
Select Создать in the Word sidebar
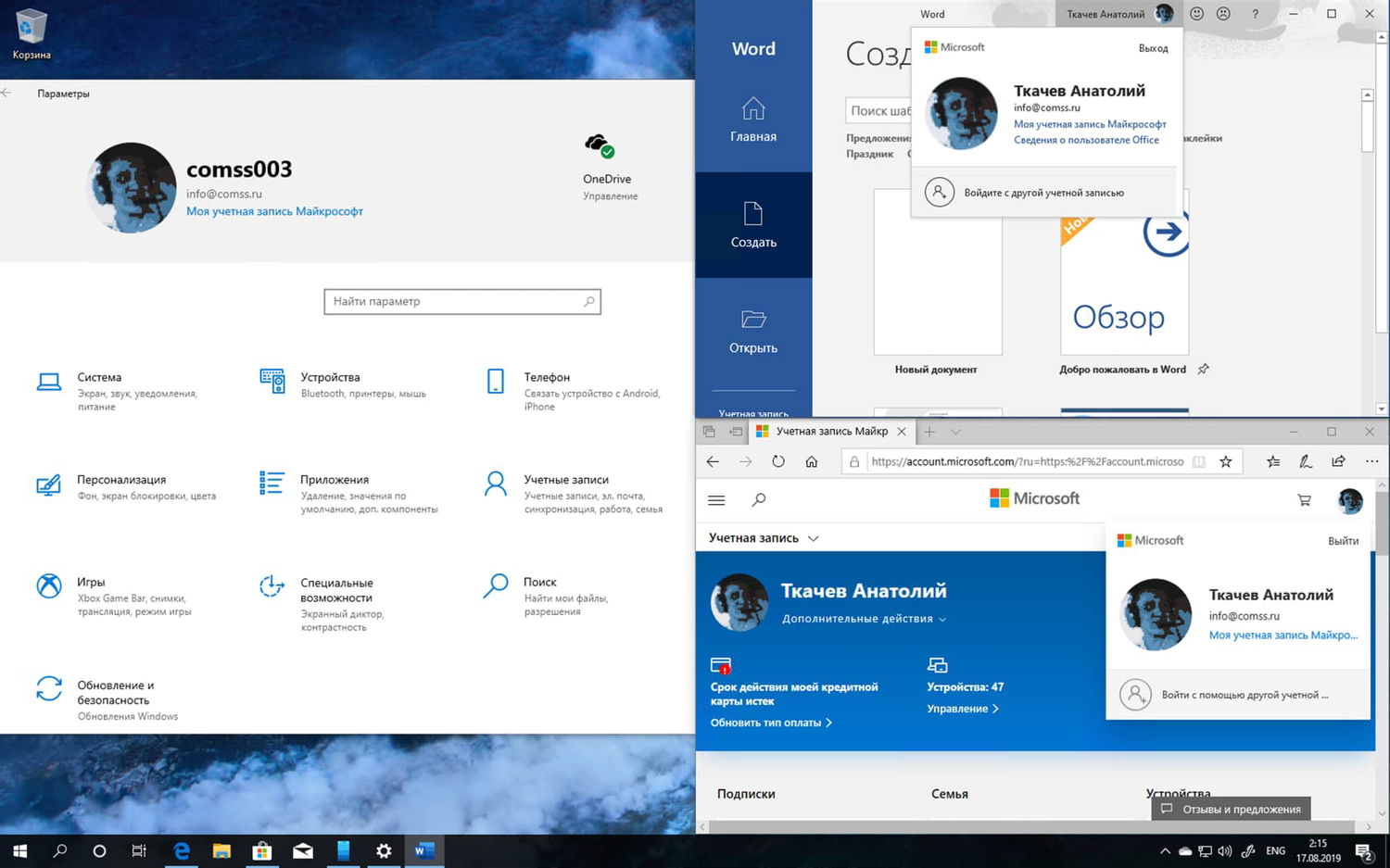pyautogui.click(x=753, y=225)
